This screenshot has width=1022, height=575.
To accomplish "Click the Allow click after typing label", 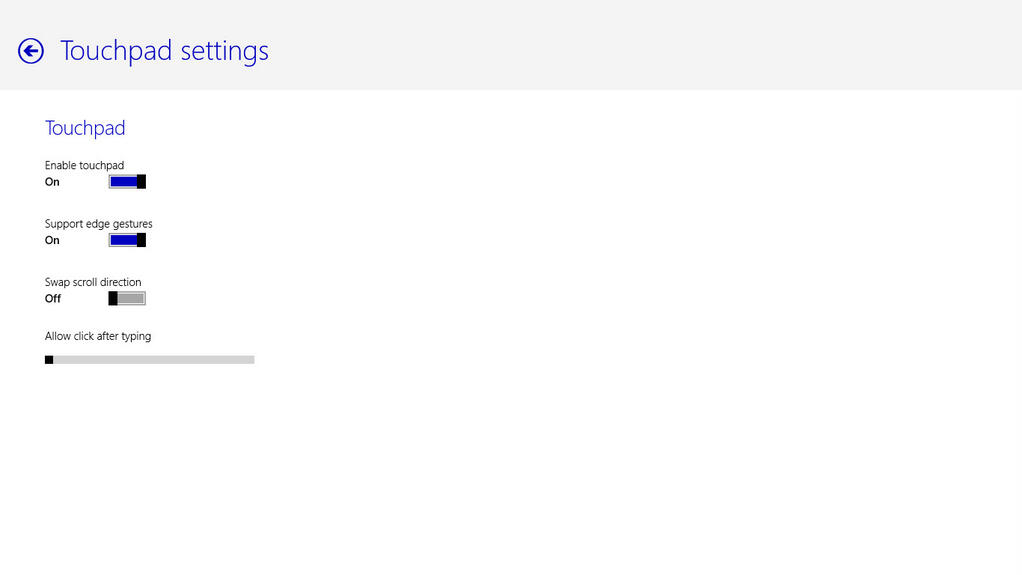I will 98,336.
